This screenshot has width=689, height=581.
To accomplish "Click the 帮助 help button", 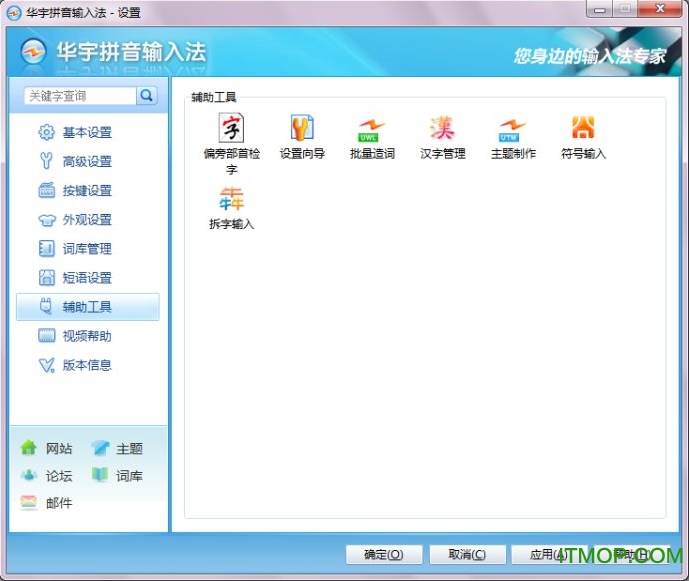I will click(x=631, y=554).
